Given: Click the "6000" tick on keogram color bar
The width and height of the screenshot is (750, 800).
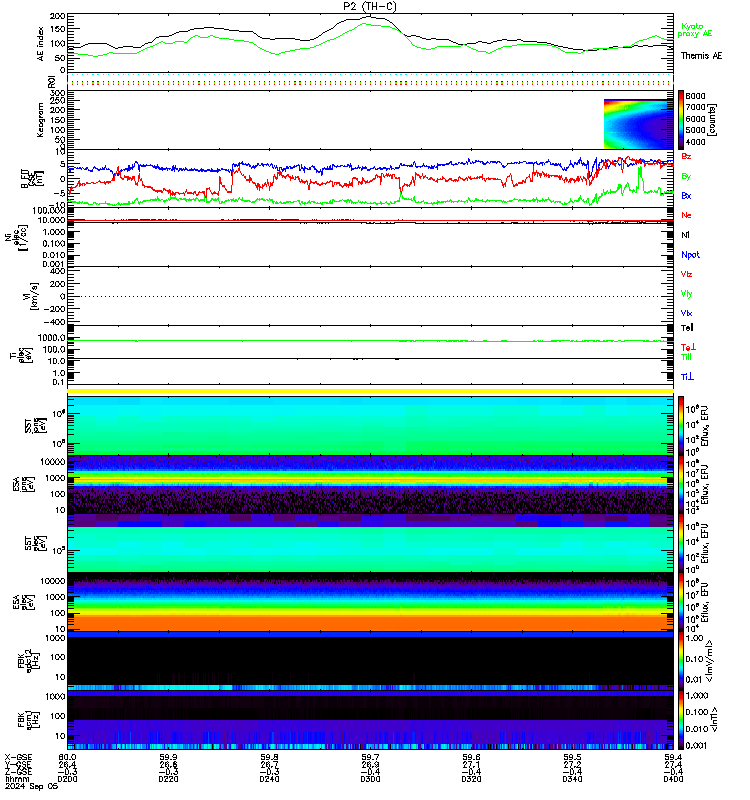Looking at the screenshot, I should (695, 119).
